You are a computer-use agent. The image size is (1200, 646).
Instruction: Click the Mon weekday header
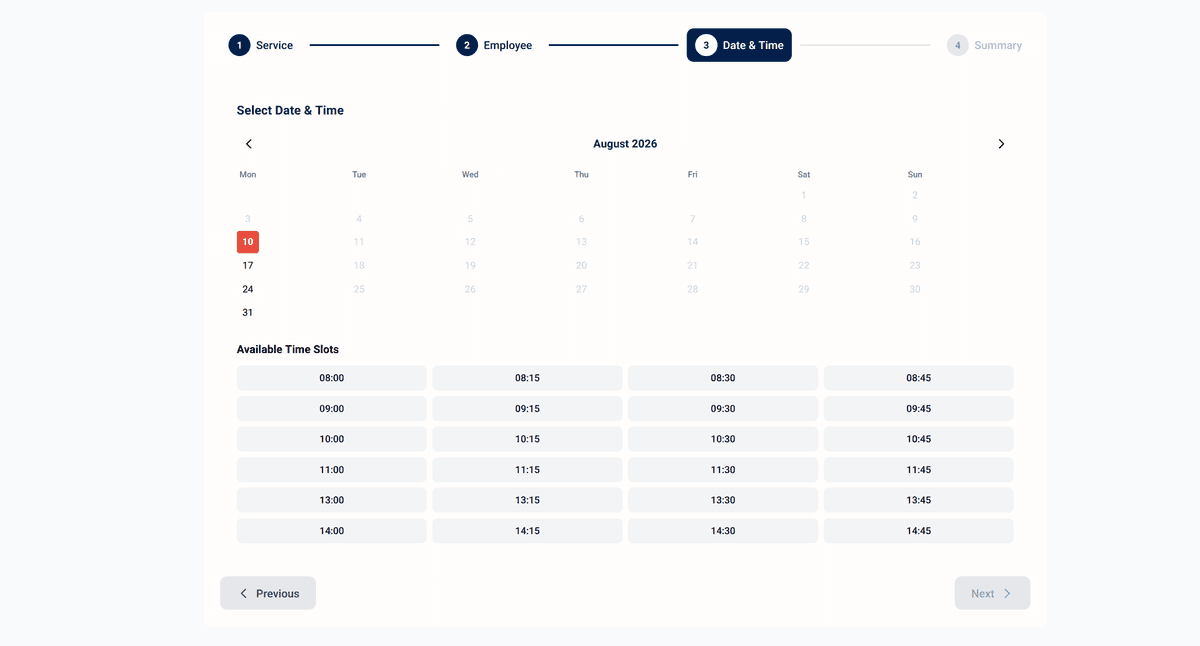pos(248,175)
